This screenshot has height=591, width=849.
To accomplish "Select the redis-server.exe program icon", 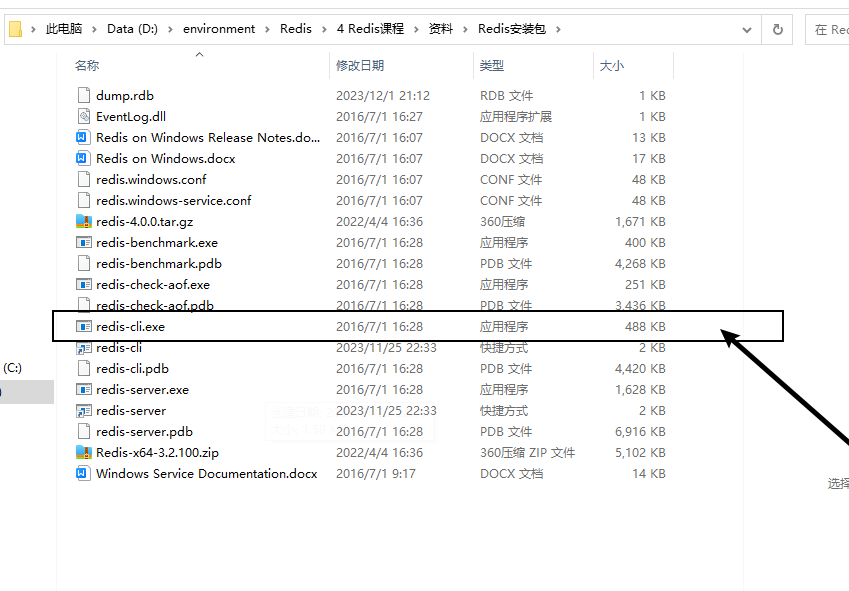I will [x=84, y=390].
